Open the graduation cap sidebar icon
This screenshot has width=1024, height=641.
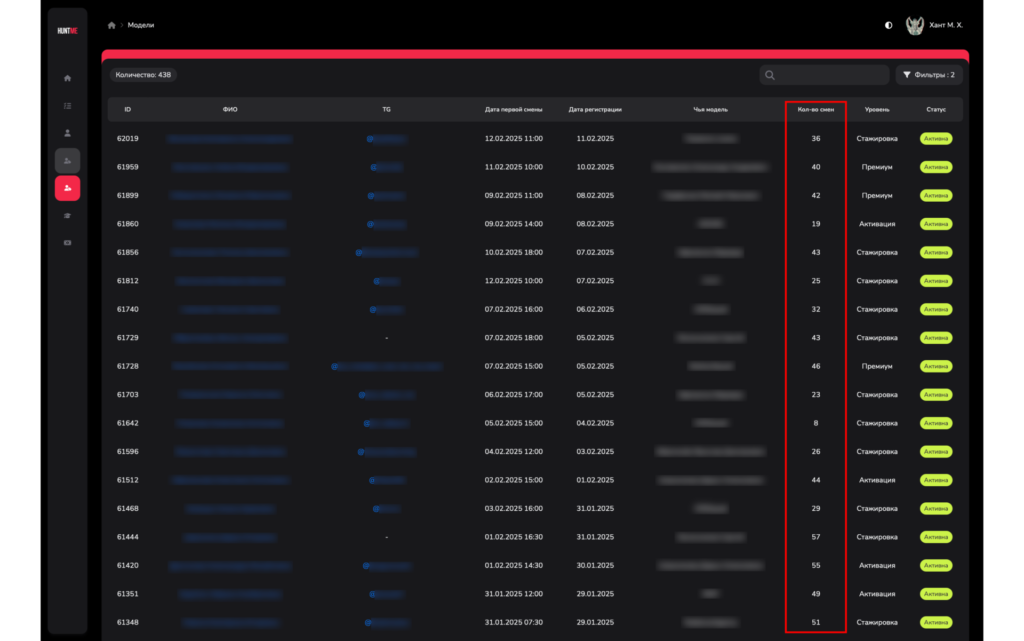[67, 215]
